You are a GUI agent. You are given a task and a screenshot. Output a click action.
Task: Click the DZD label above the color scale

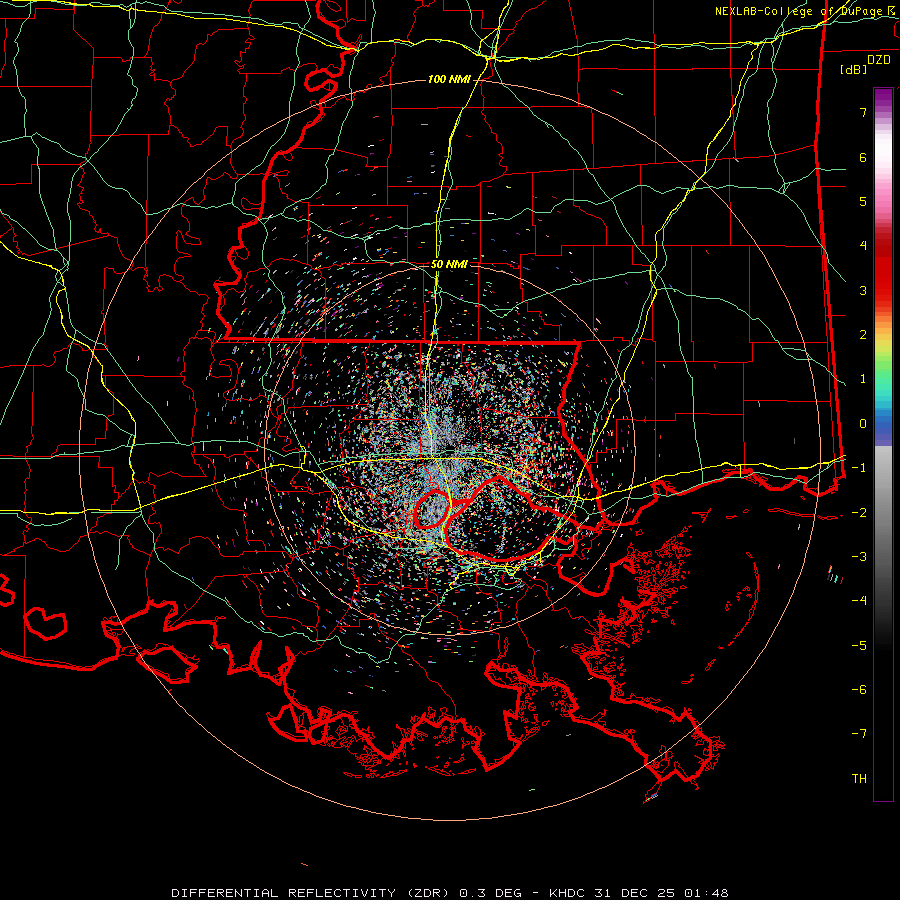coord(879,60)
